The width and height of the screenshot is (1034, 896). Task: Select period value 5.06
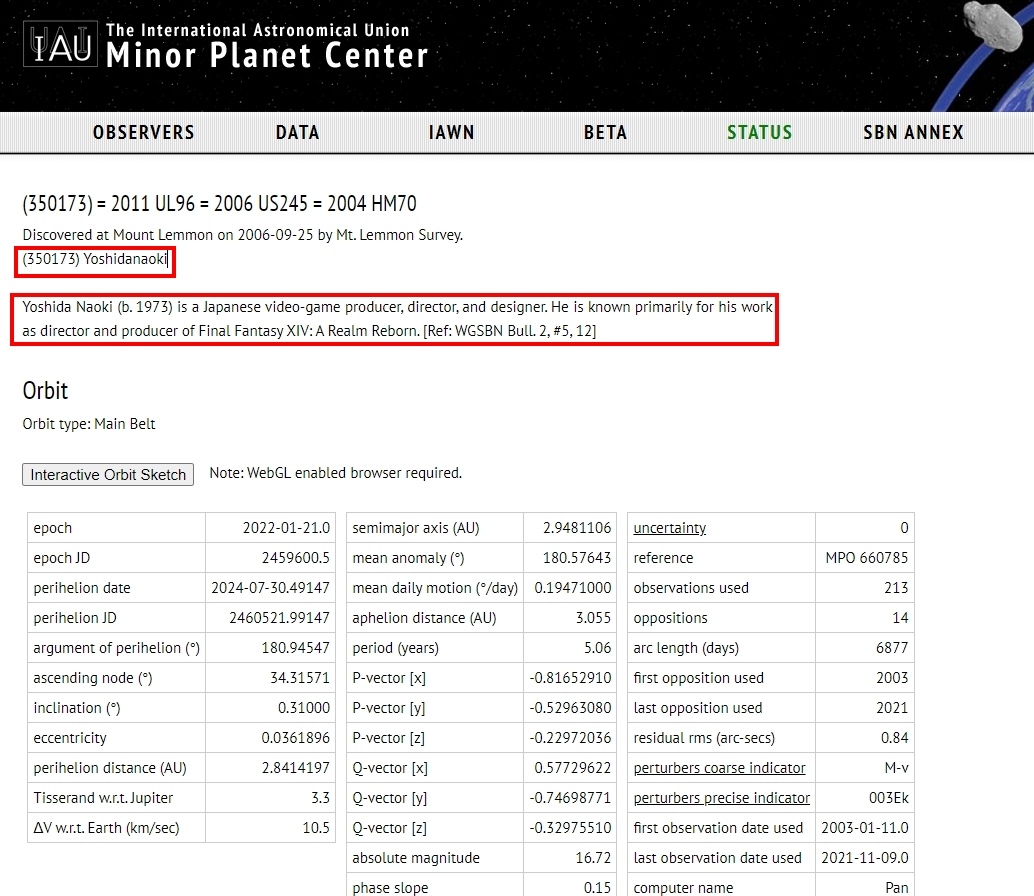pyautogui.click(x=597, y=648)
